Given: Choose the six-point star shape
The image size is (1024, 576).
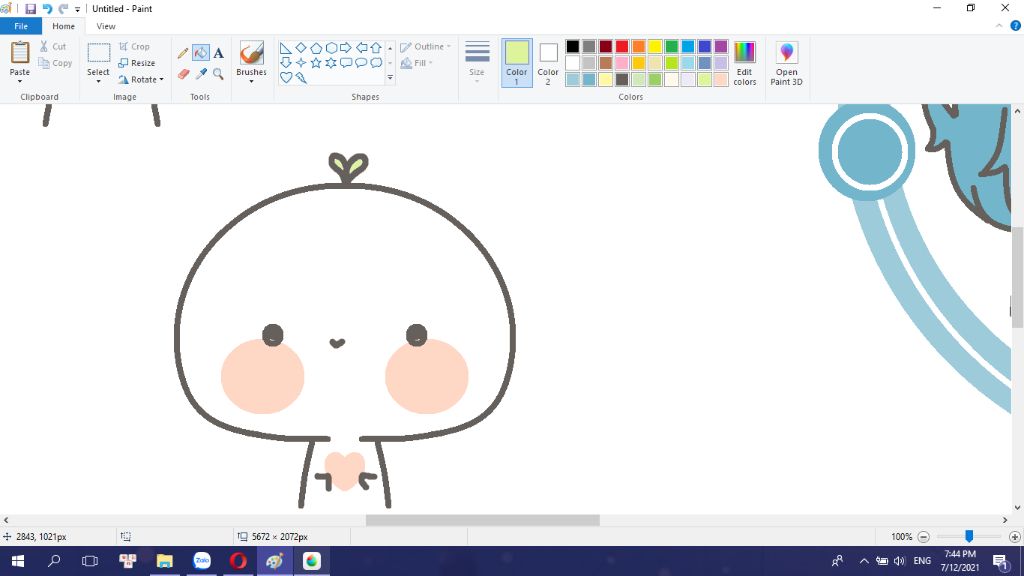Looking at the screenshot, I should 331,63.
